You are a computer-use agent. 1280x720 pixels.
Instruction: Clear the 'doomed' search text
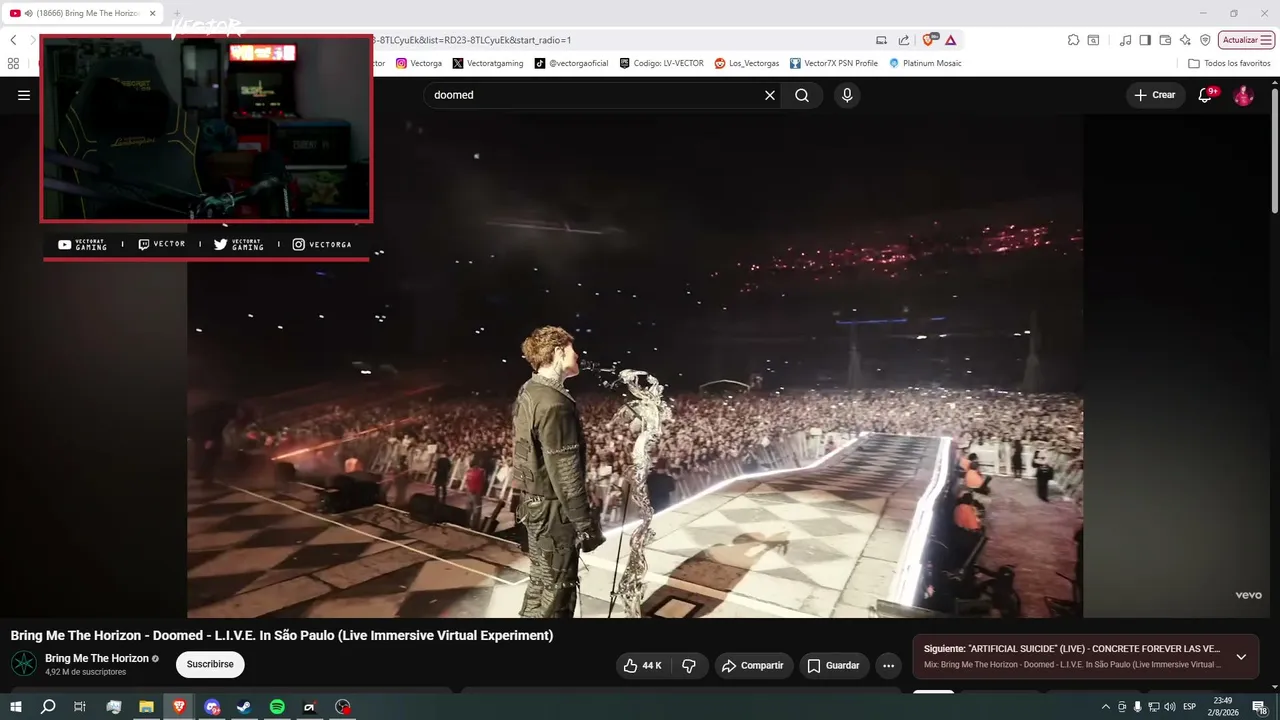[x=770, y=95]
